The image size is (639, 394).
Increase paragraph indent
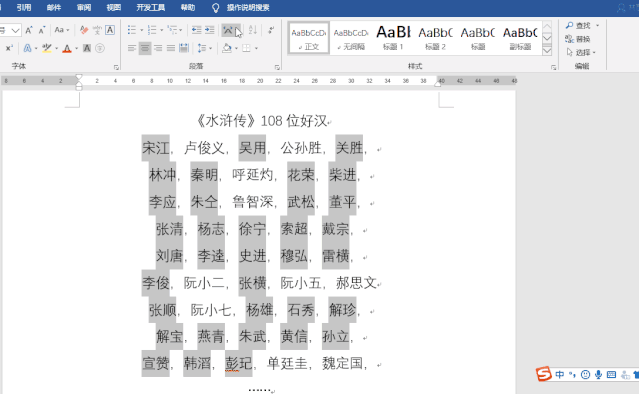pyautogui.click(x=209, y=30)
